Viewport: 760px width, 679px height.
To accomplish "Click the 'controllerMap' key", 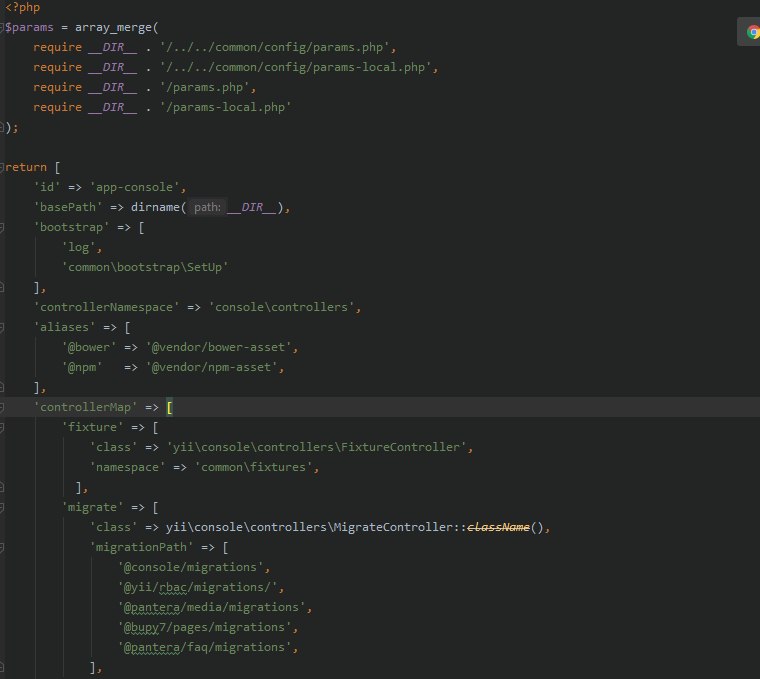I will coord(85,407).
